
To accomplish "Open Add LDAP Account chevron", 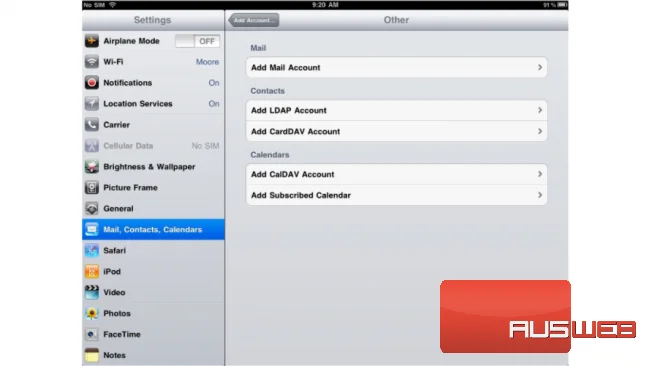I will [540, 110].
